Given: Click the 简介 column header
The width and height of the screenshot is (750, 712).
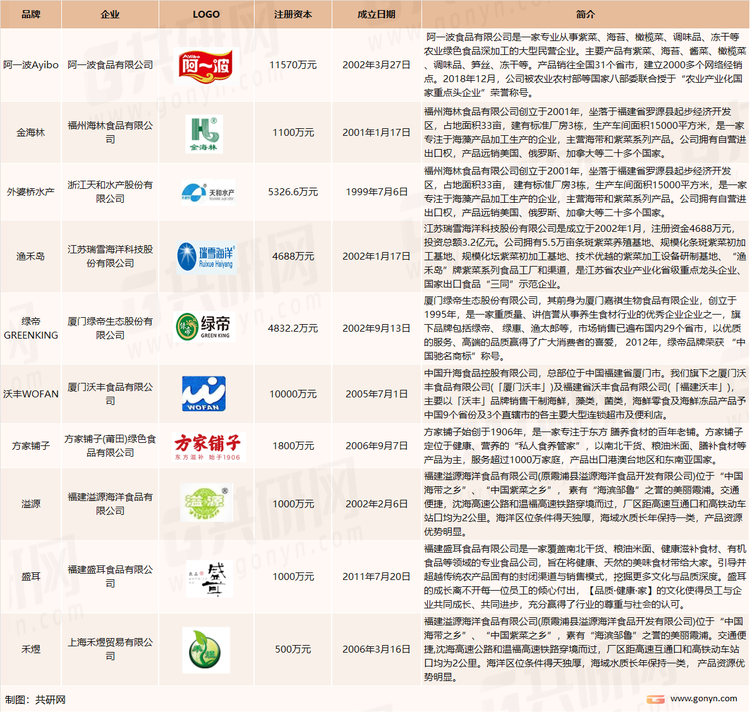Looking at the screenshot, I should (584, 15).
